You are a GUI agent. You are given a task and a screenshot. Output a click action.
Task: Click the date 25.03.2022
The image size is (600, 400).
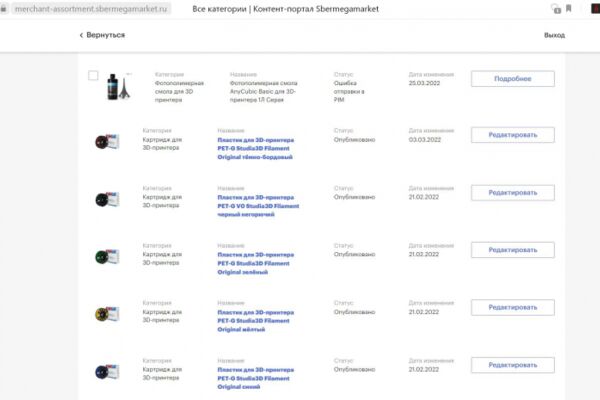(x=424, y=83)
